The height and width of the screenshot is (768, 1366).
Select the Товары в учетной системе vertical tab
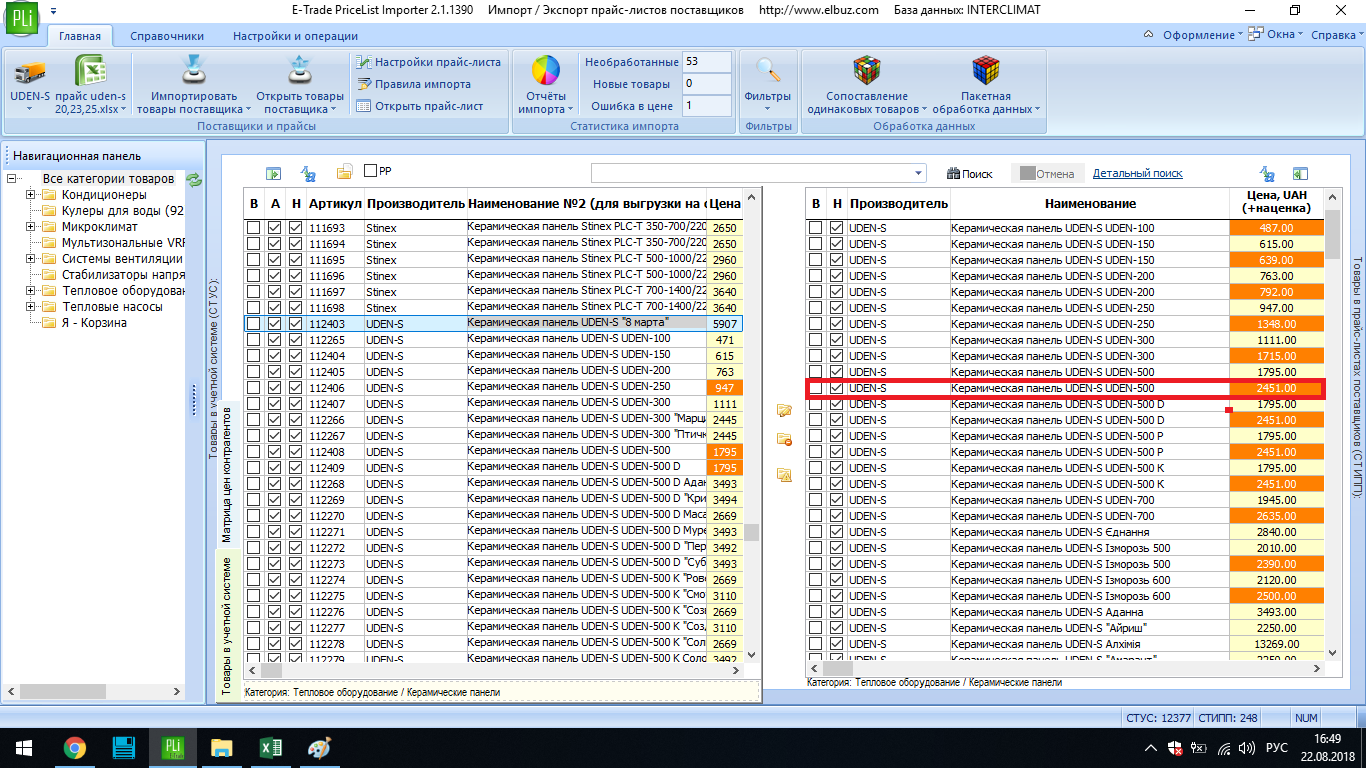pyautogui.click(x=227, y=626)
